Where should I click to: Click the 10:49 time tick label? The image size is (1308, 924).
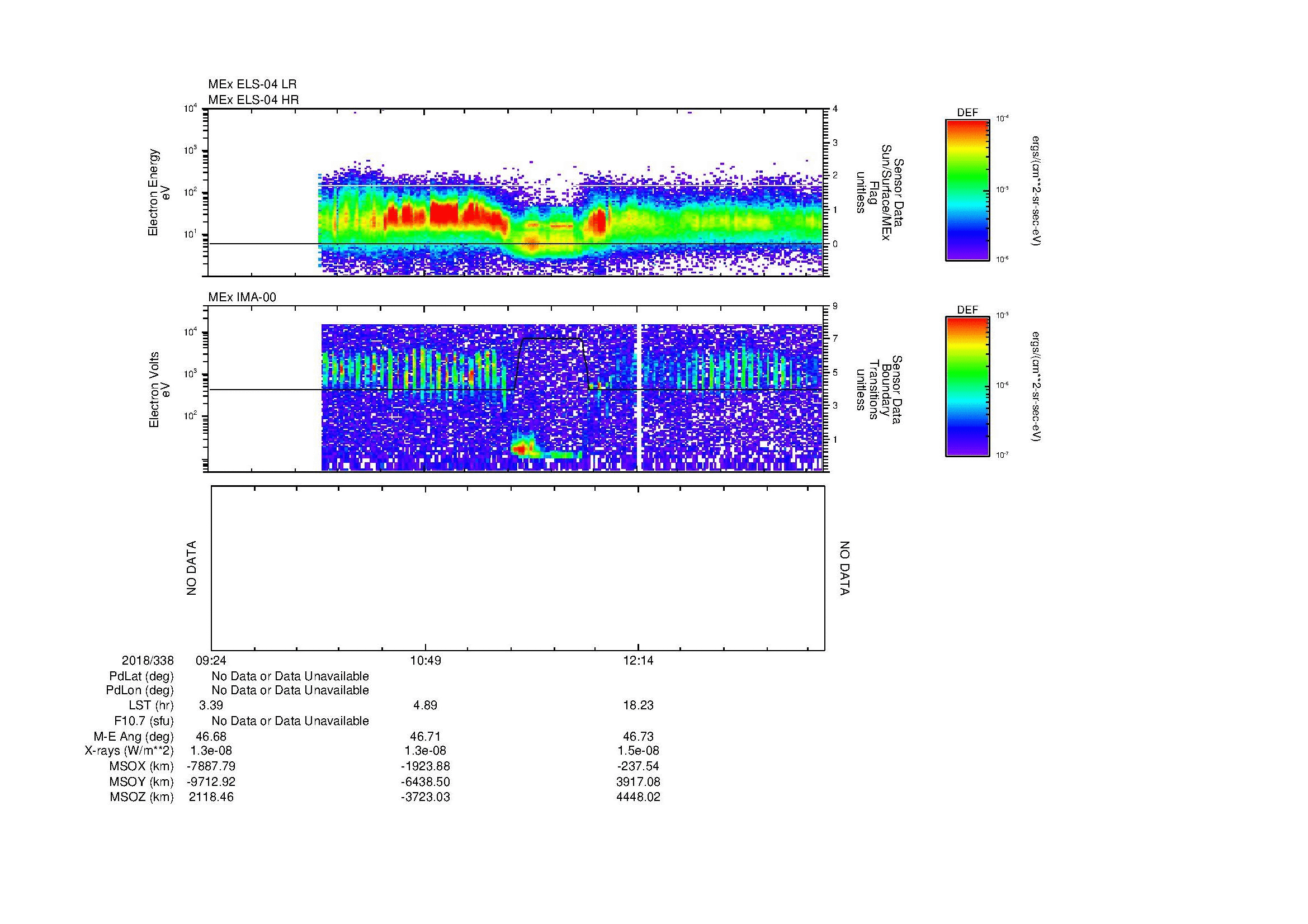425,660
